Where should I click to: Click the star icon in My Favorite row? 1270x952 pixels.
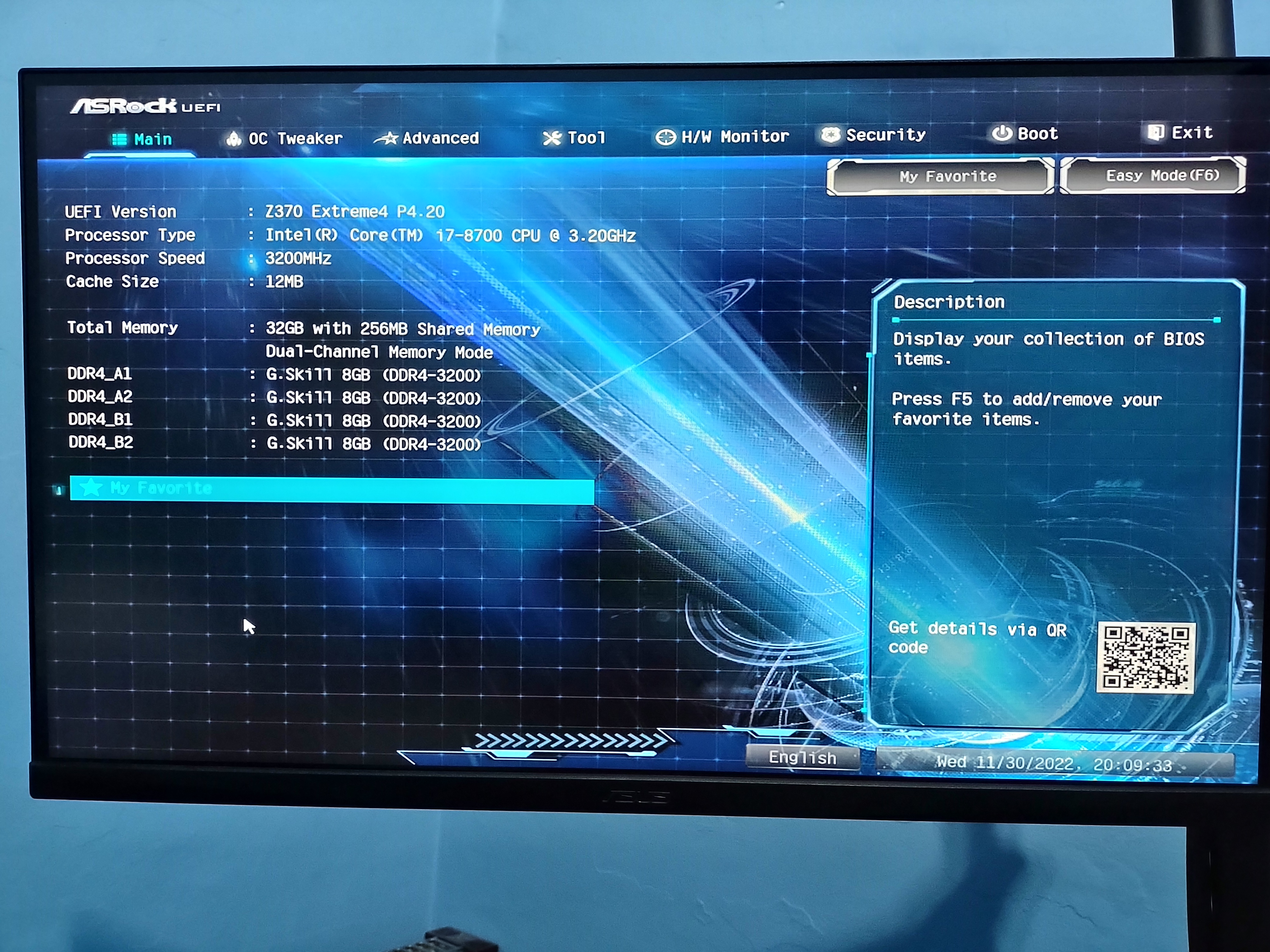coord(91,488)
